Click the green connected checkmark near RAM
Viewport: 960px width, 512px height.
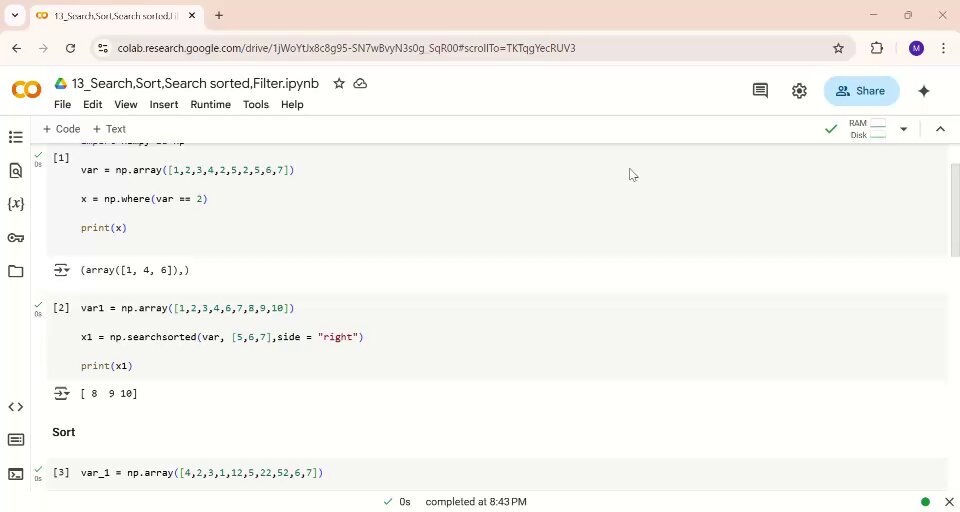click(x=831, y=129)
